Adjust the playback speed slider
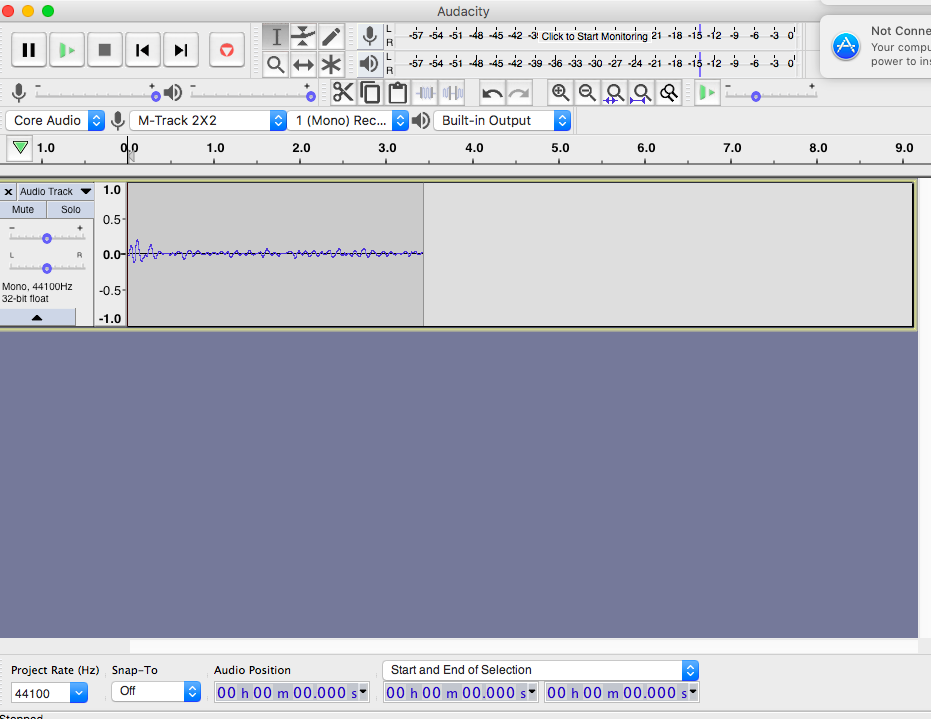This screenshot has width=931, height=719. (770, 96)
